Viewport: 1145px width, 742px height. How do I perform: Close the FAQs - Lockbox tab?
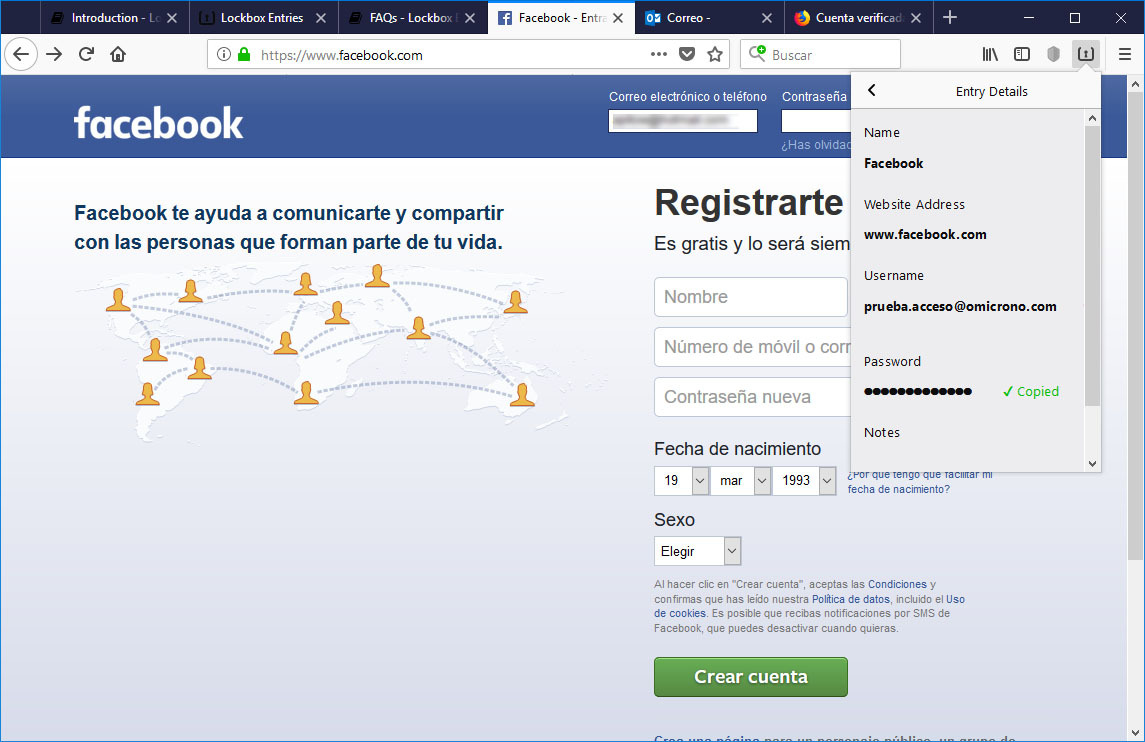pyautogui.click(x=470, y=18)
